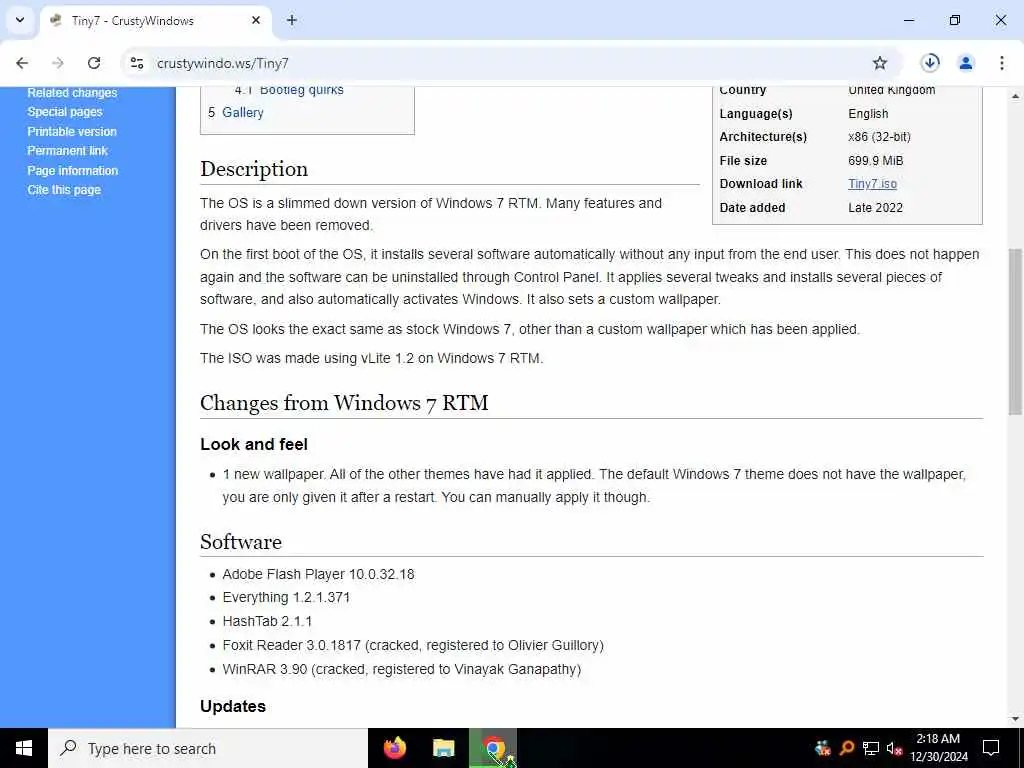The width and height of the screenshot is (1024, 768).
Task: Click the File size value 699.9 MiB
Action: [876, 161]
